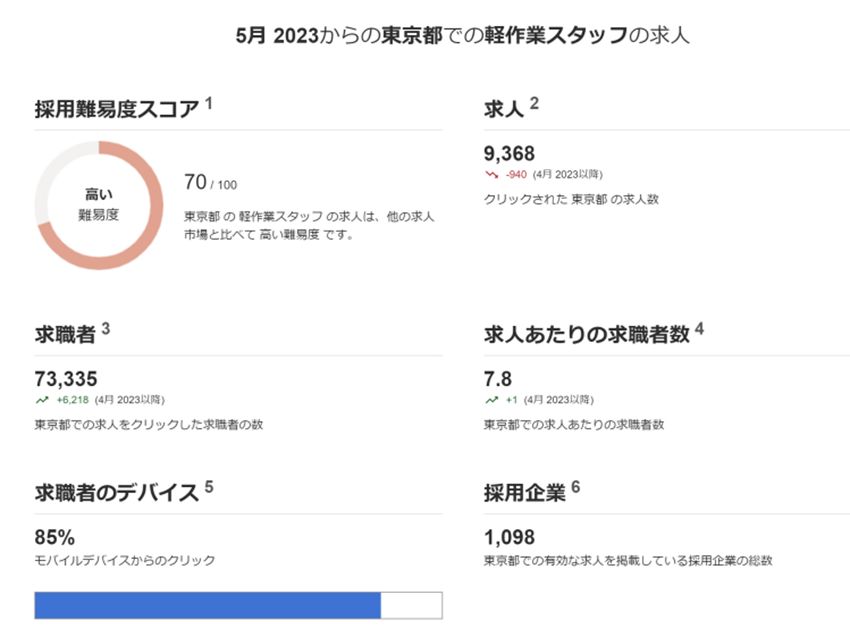Click the 85% mobile device percentage

pos(55,537)
